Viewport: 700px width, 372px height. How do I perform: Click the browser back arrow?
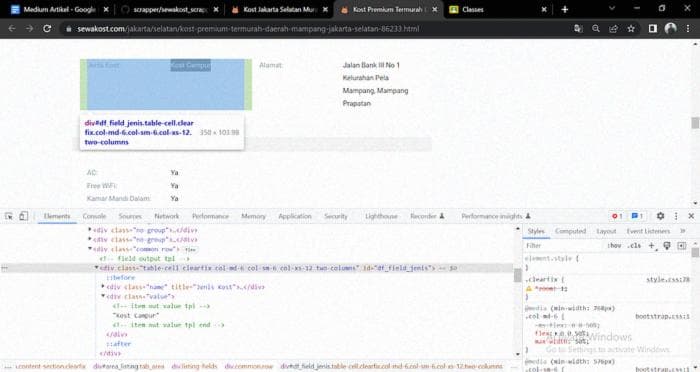(12, 29)
